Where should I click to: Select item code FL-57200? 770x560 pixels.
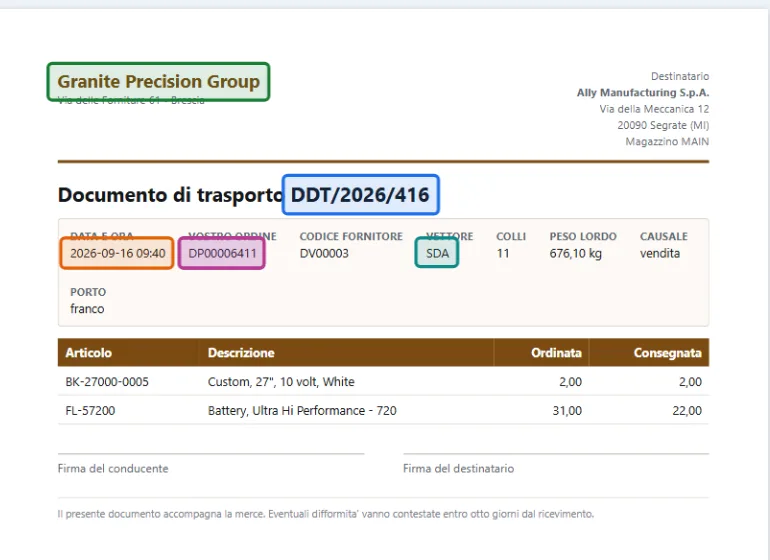click(x=90, y=411)
